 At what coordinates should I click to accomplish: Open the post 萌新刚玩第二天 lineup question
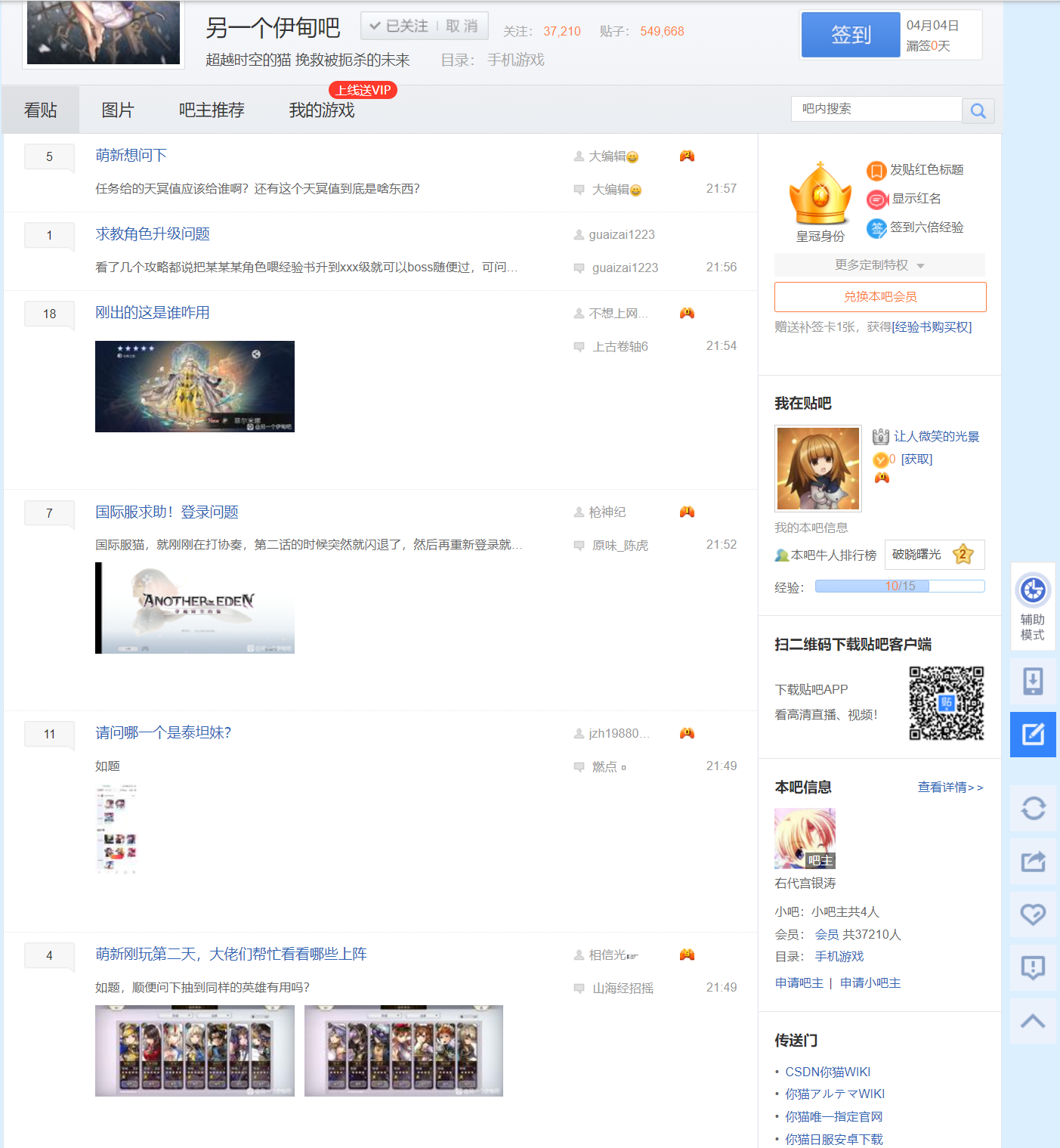[x=231, y=954]
